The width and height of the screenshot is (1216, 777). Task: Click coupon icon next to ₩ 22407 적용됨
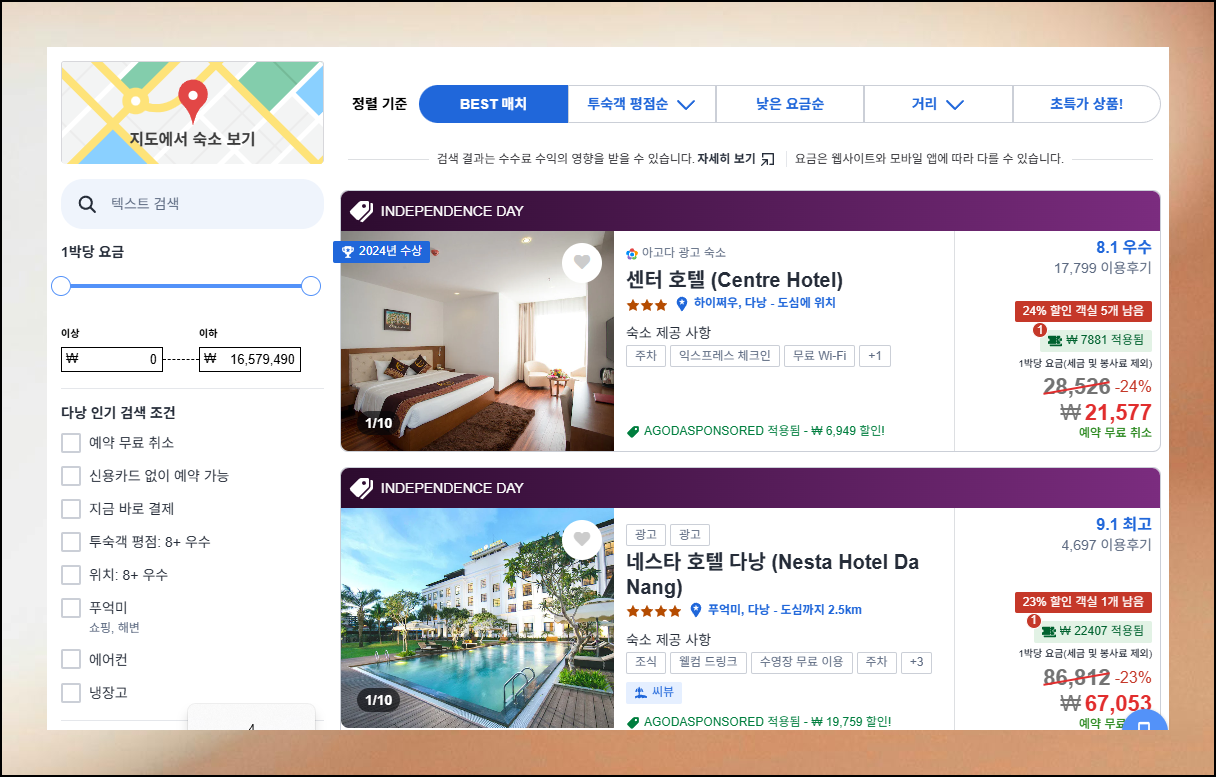[1048, 631]
